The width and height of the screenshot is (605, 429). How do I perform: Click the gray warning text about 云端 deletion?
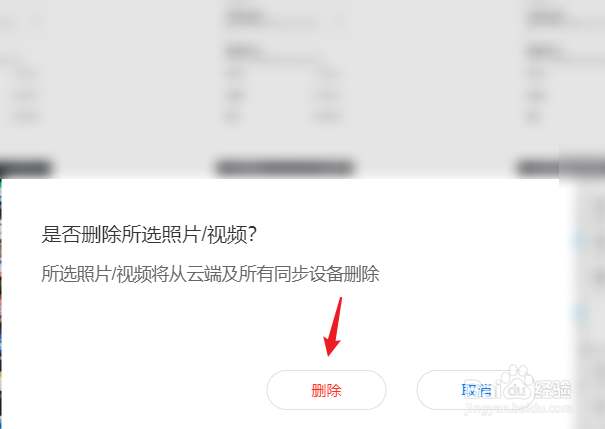click(x=210, y=274)
